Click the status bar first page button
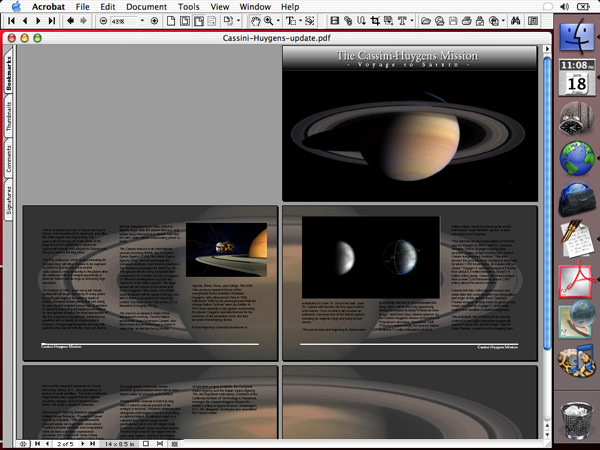 [37, 443]
